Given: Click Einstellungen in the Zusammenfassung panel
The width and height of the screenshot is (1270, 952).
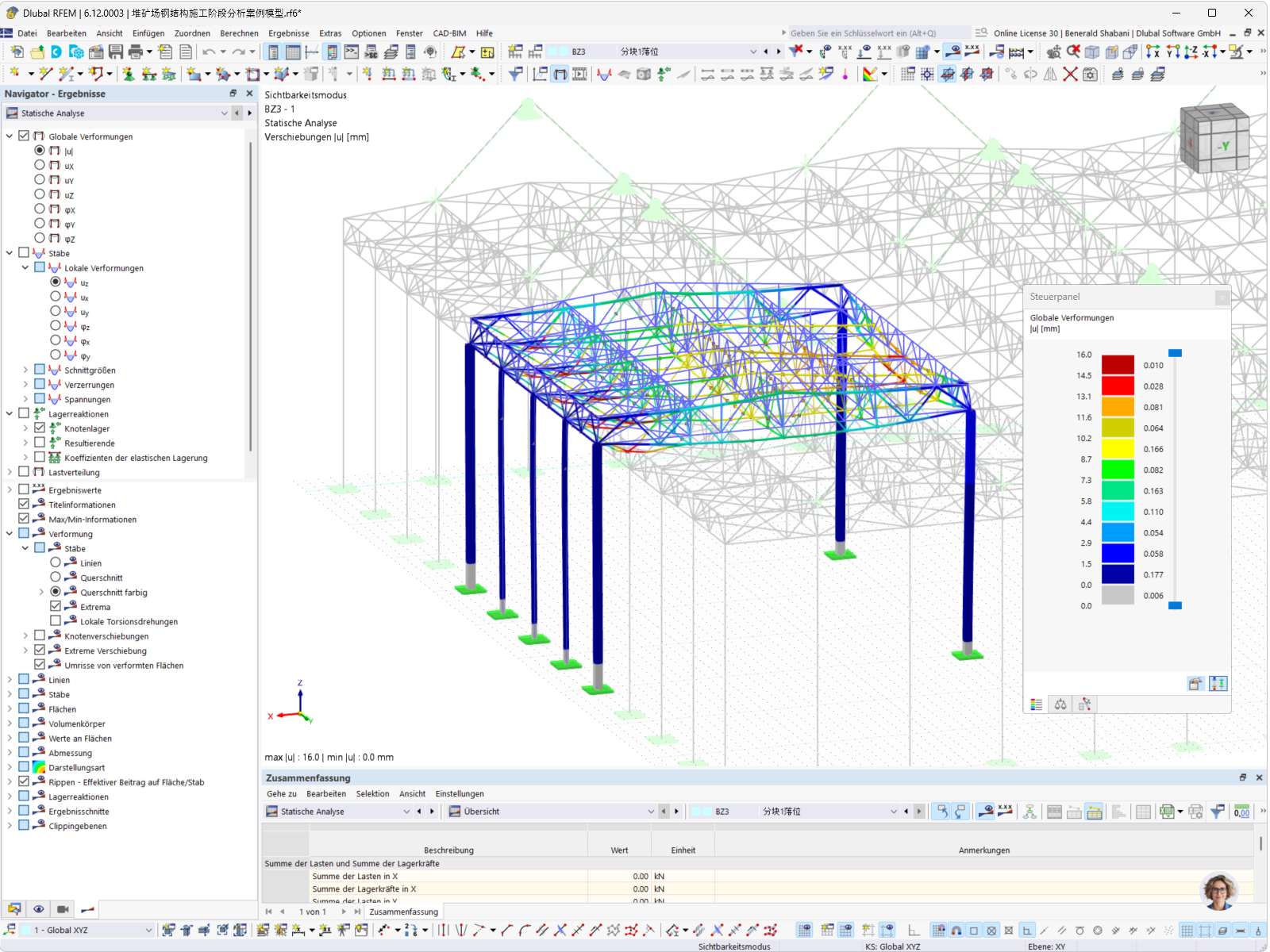Looking at the screenshot, I should (459, 794).
